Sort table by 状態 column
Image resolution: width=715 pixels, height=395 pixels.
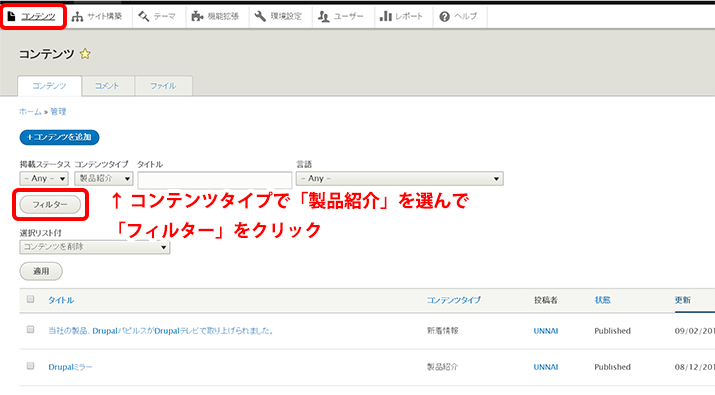pyautogui.click(x=602, y=300)
